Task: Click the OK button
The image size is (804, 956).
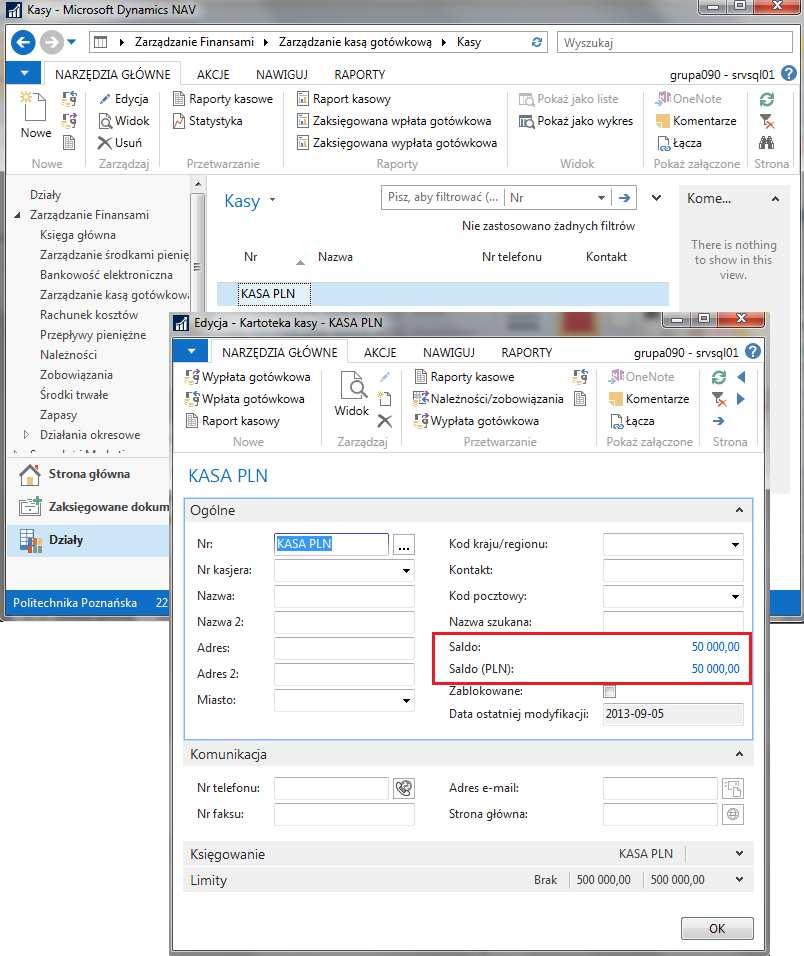Action: (x=717, y=928)
